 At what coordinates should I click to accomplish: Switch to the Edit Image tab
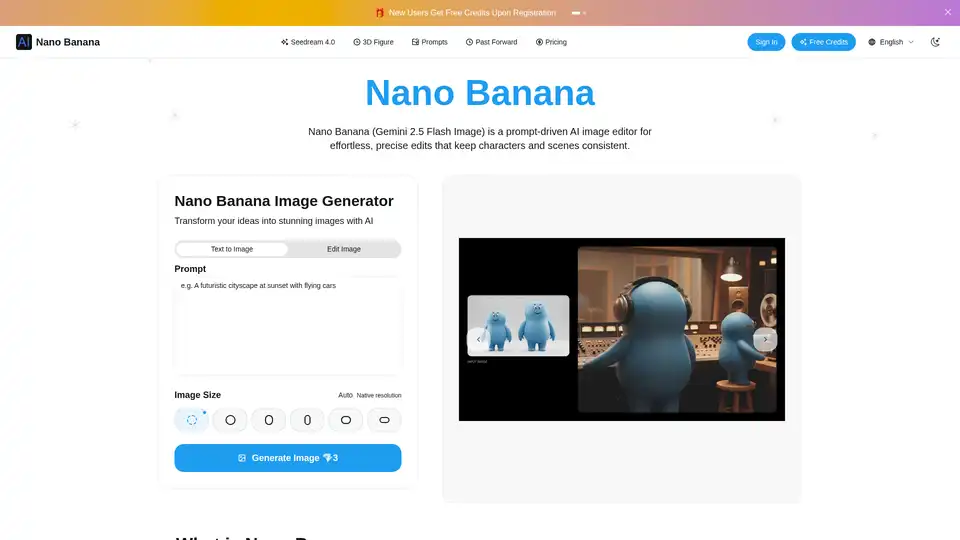(x=344, y=249)
